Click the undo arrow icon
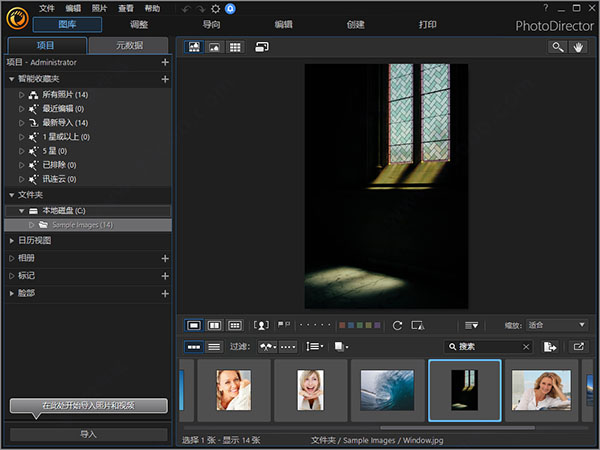The image size is (600, 450). [x=186, y=9]
